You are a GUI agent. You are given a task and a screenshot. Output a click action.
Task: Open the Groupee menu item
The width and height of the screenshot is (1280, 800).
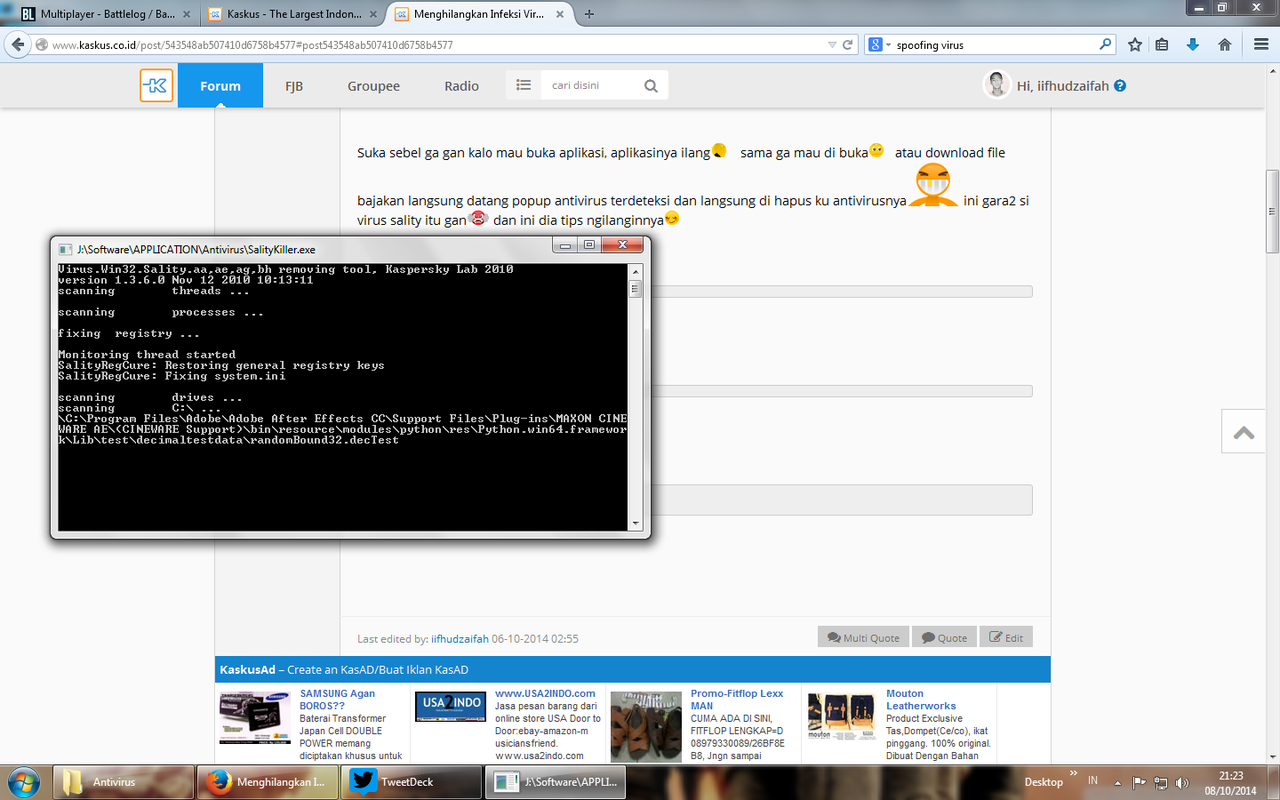[374, 86]
